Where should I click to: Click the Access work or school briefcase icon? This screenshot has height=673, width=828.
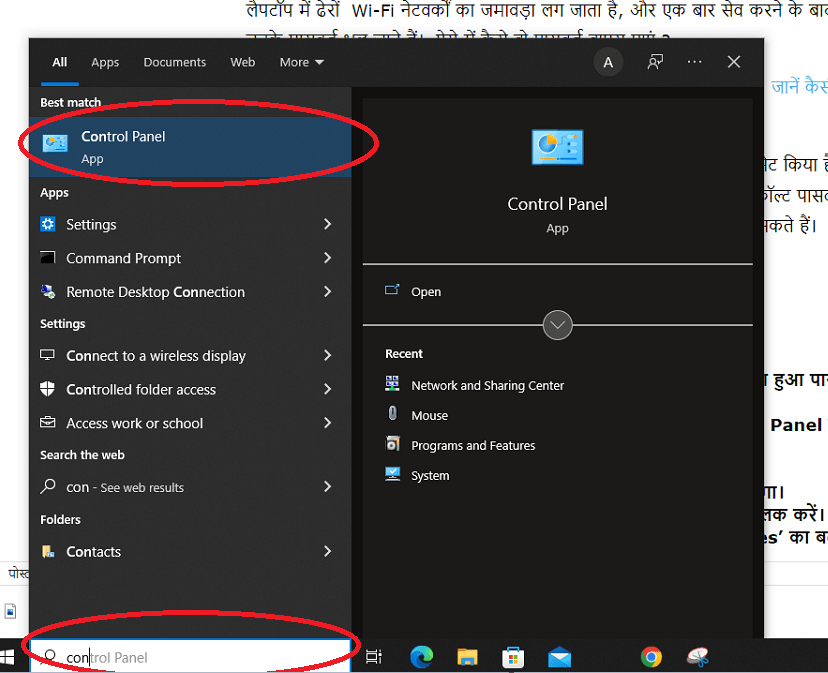[48, 422]
